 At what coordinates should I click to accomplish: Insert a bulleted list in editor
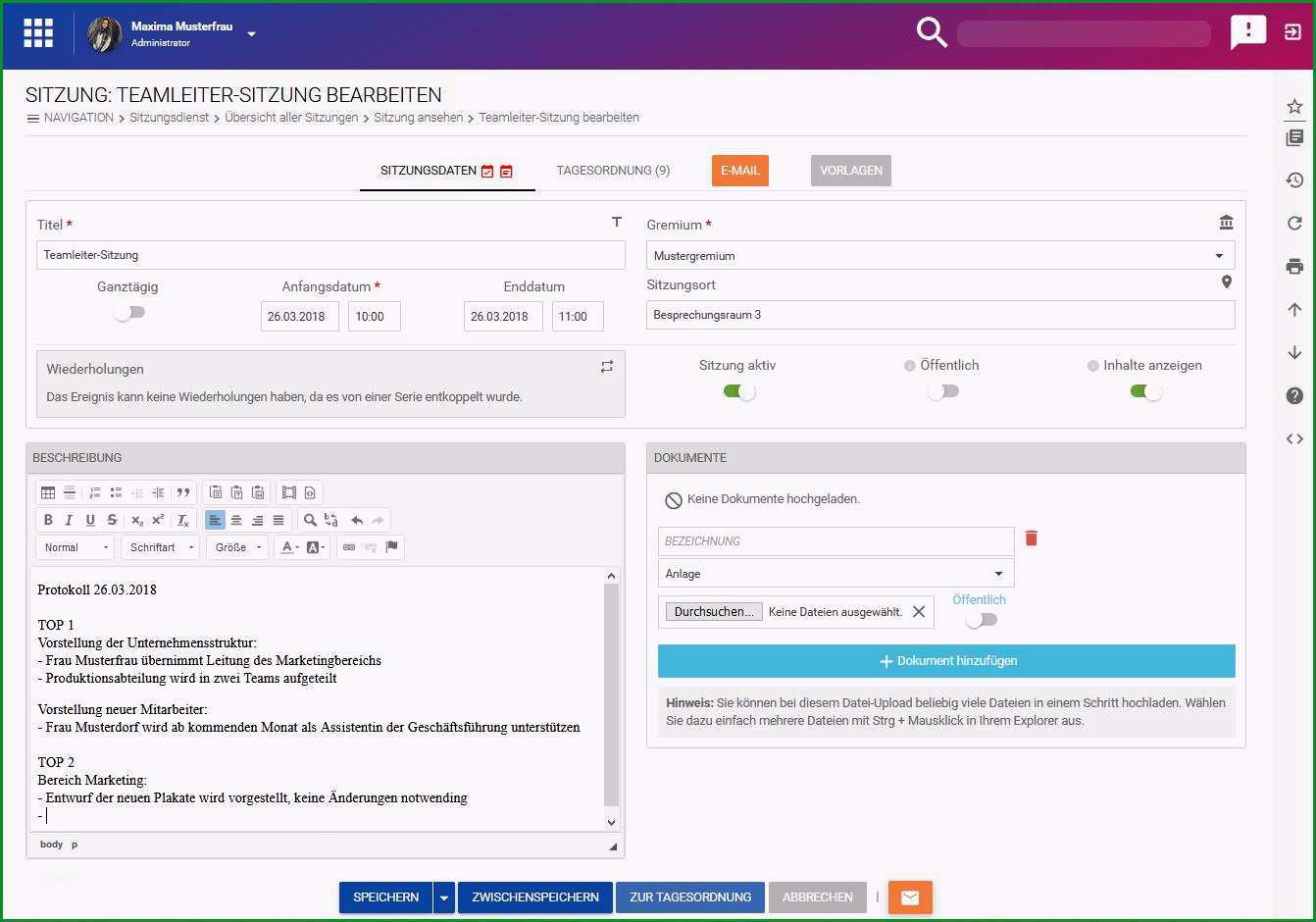pos(116,492)
